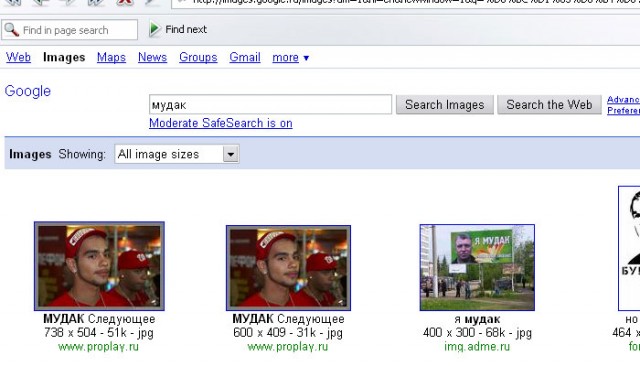Image resolution: width=640 pixels, height=366 pixels.
Task: Open the 738 x 504 red cap thumbnail
Action: [99, 266]
